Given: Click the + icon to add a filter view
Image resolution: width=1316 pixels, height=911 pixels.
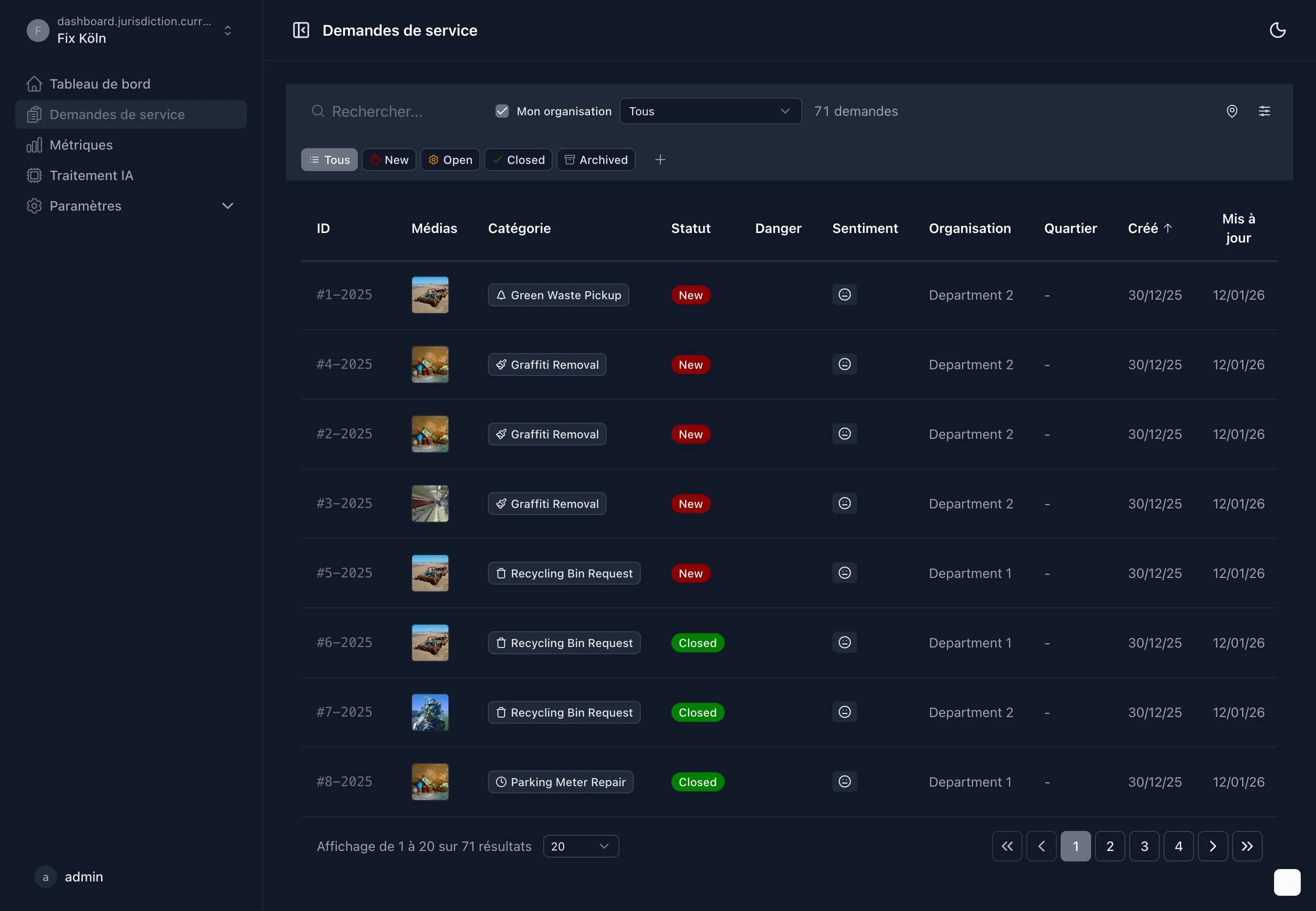Looking at the screenshot, I should click(660, 160).
